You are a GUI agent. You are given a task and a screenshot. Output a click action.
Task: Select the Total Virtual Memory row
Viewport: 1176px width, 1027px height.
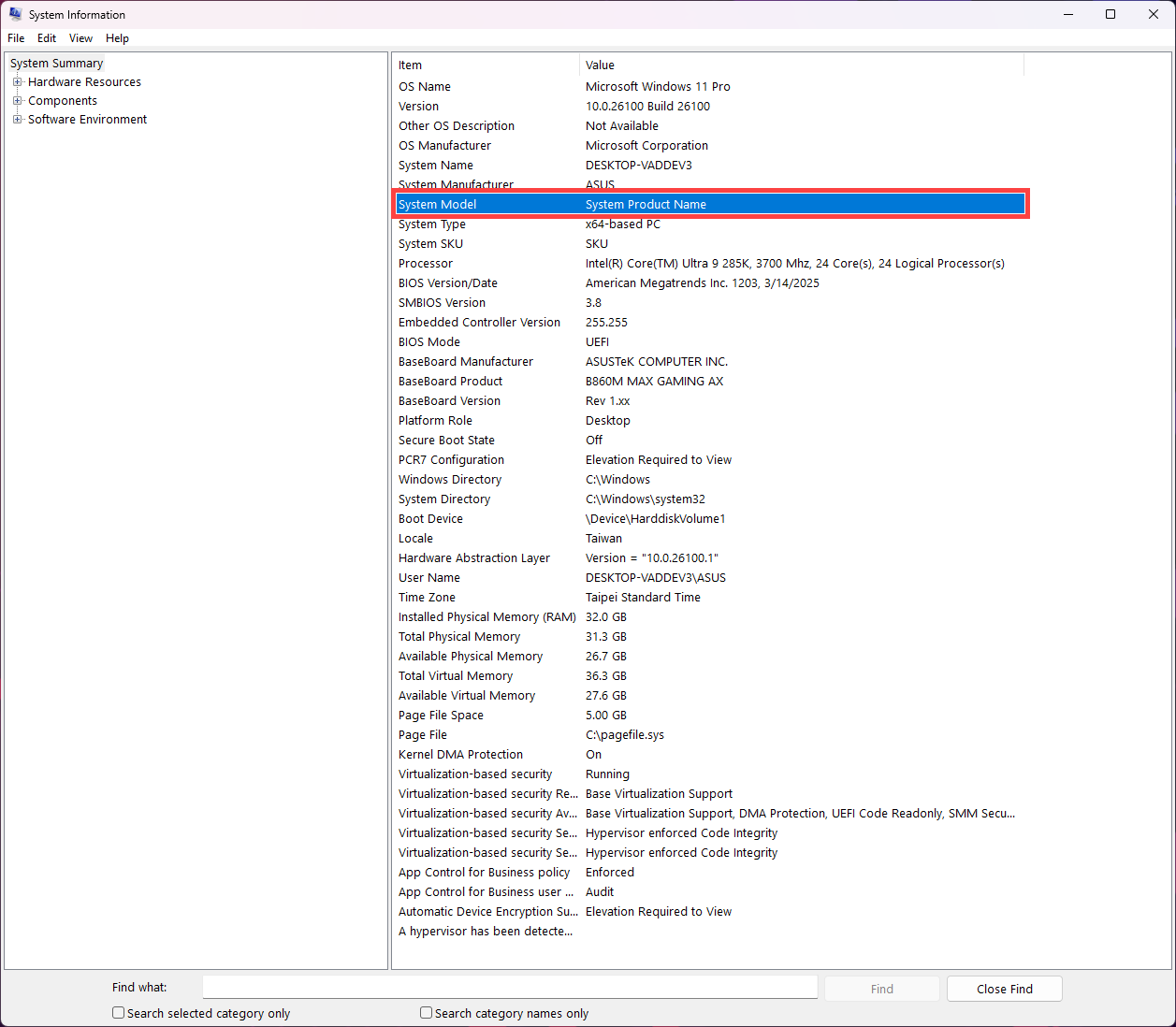point(709,676)
